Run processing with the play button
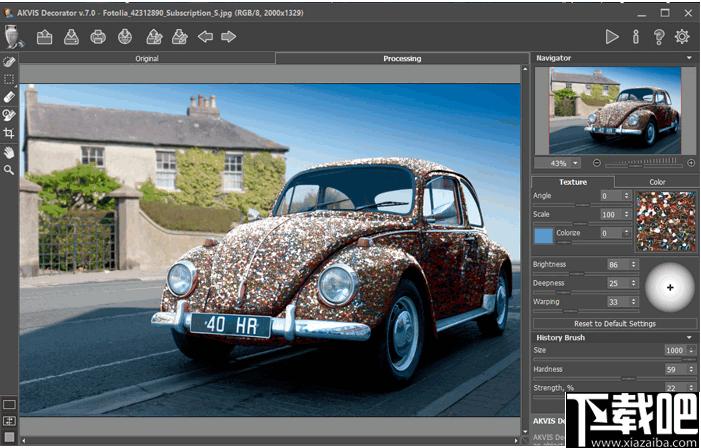 point(612,37)
